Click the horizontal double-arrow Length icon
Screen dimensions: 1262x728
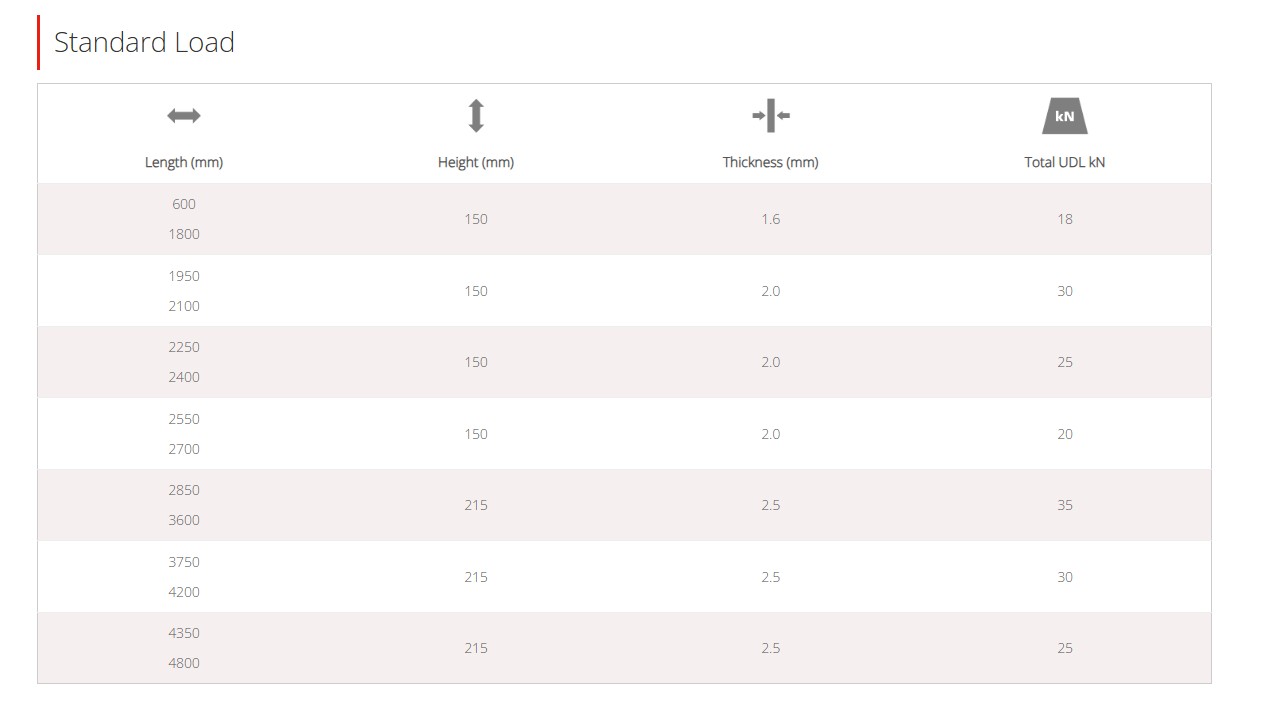[184, 116]
